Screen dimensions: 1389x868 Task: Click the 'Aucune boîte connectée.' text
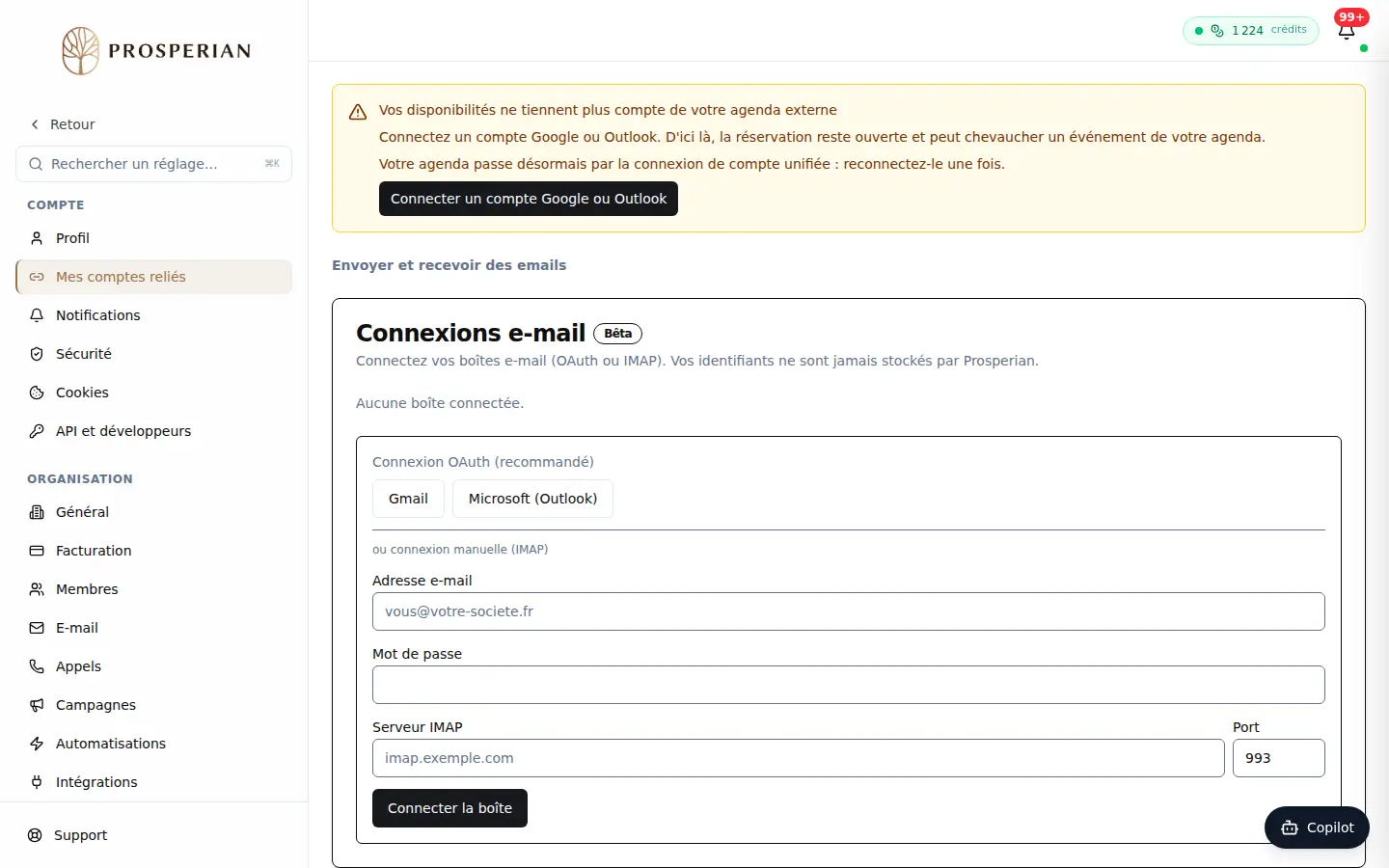[440, 403]
